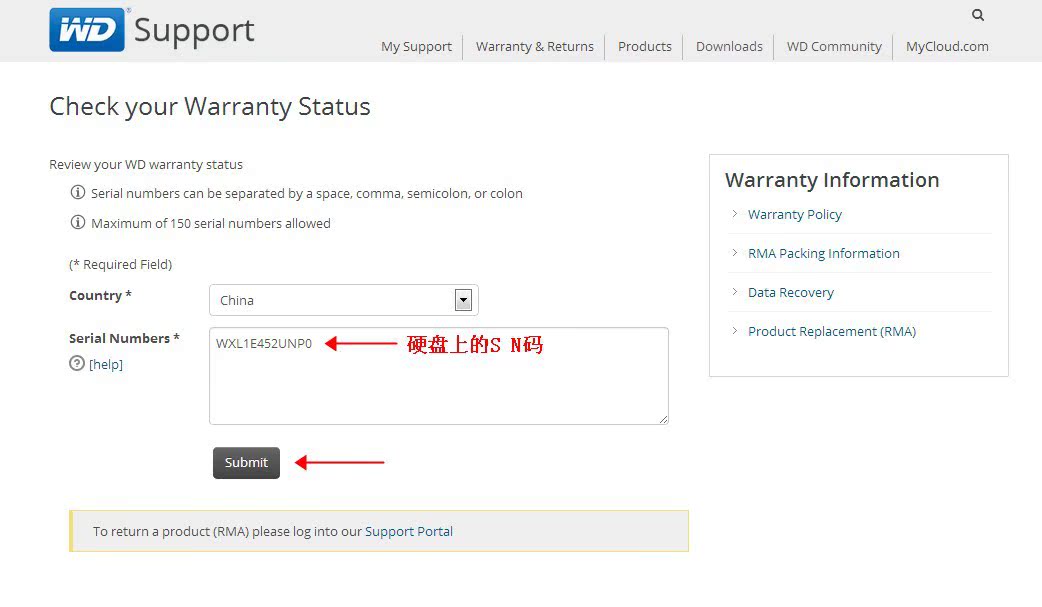Click the WD logo icon

87,30
